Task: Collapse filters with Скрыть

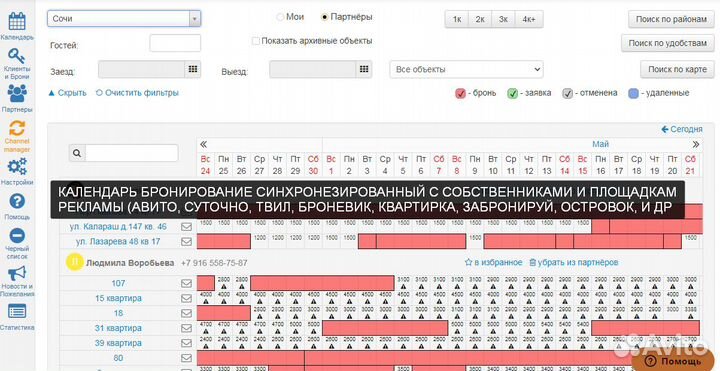Action: coord(68,93)
